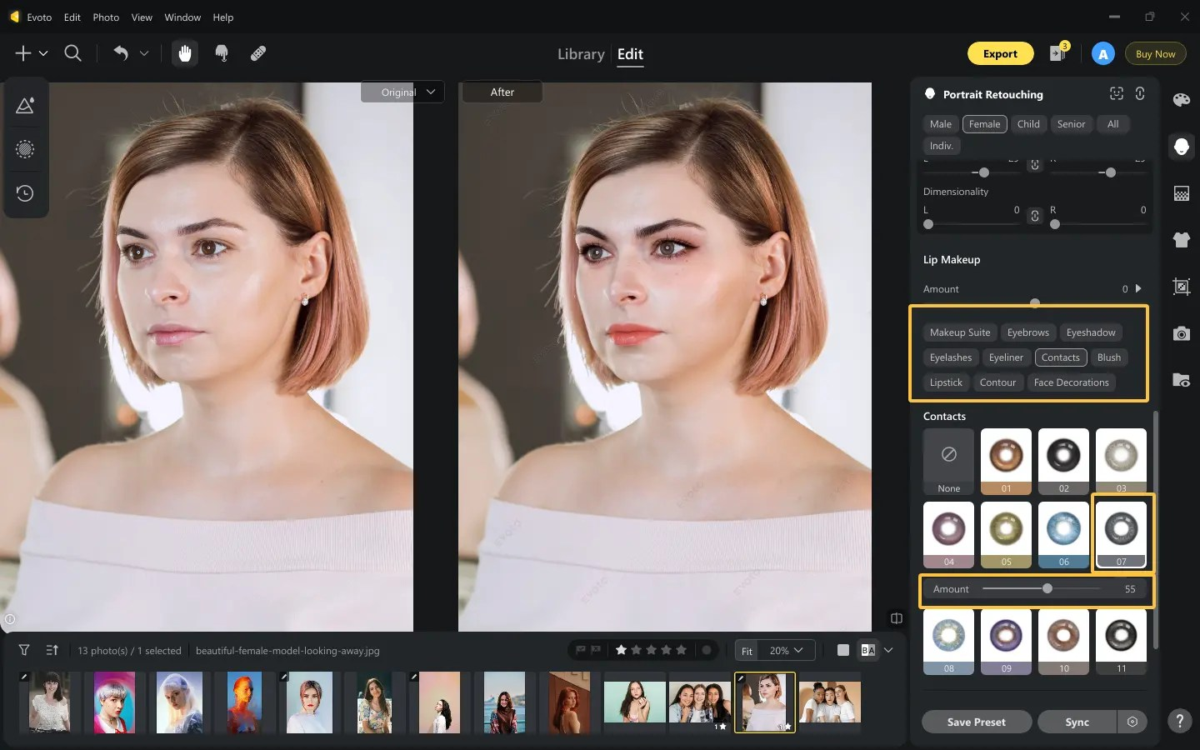Image resolution: width=1200 pixels, height=750 pixels.
Task: Expand the add plus dropdown arrow
Action: point(43,54)
